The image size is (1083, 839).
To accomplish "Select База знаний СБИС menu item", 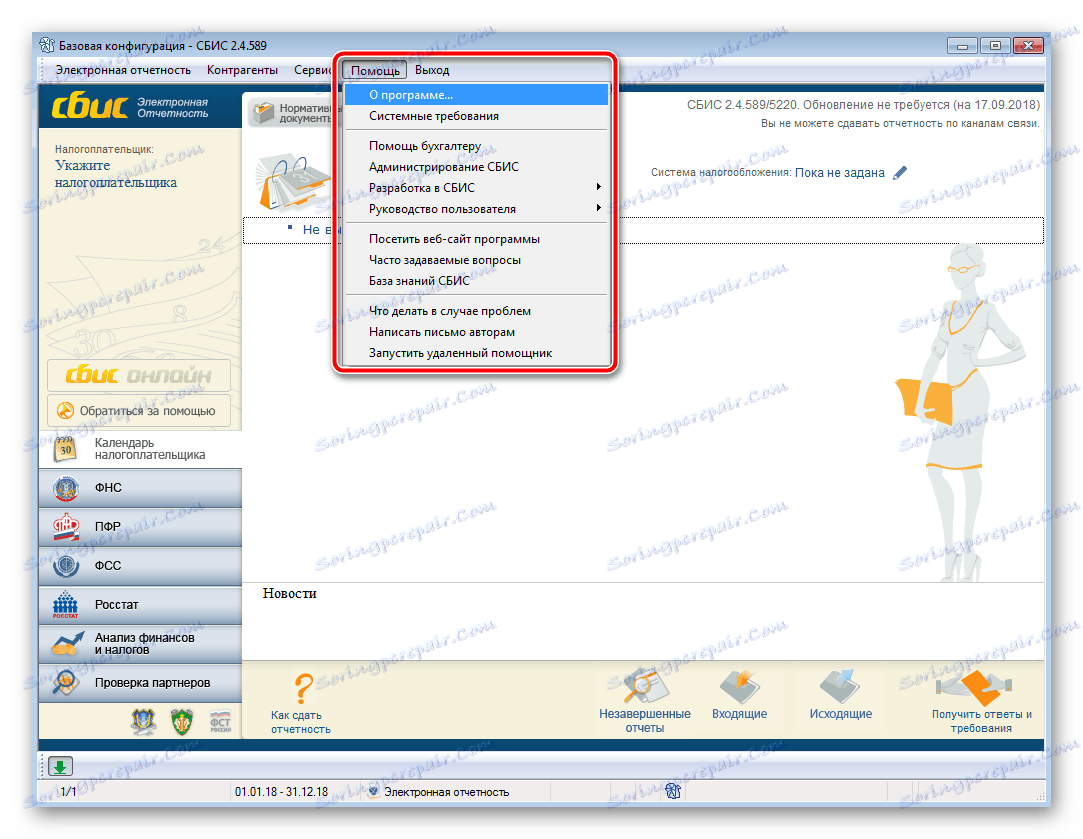I will pos(476,281).
